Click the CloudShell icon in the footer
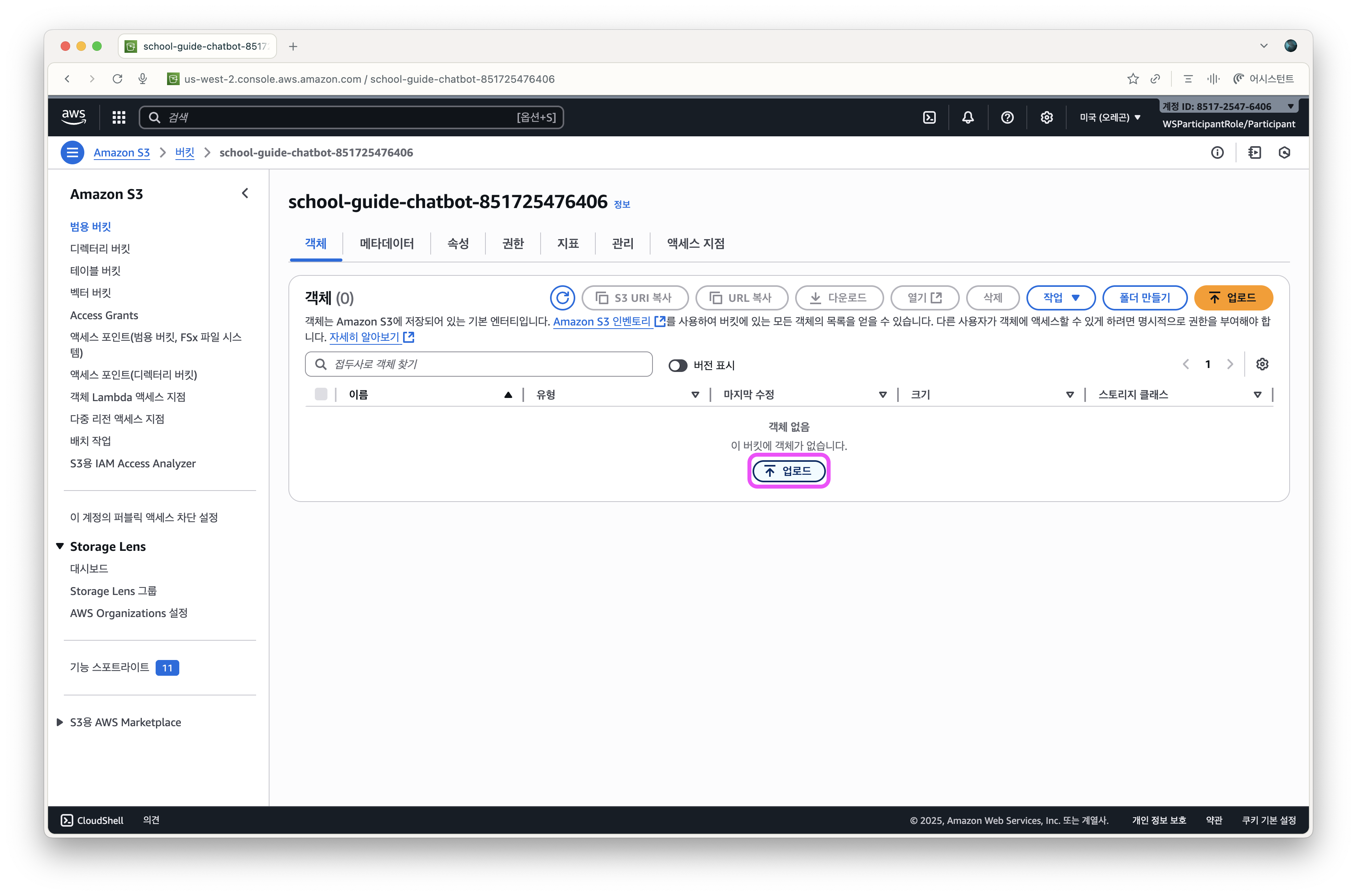 67,820
